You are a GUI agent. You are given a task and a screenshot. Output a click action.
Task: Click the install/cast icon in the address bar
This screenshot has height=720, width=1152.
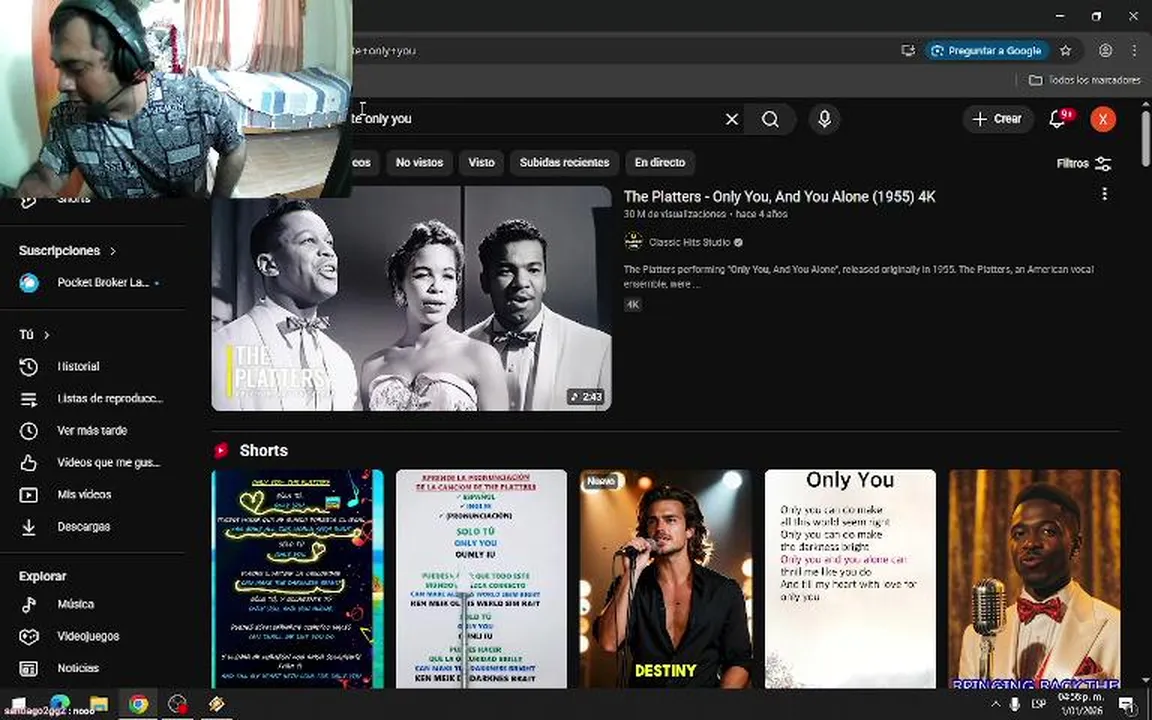pos(908,51)
